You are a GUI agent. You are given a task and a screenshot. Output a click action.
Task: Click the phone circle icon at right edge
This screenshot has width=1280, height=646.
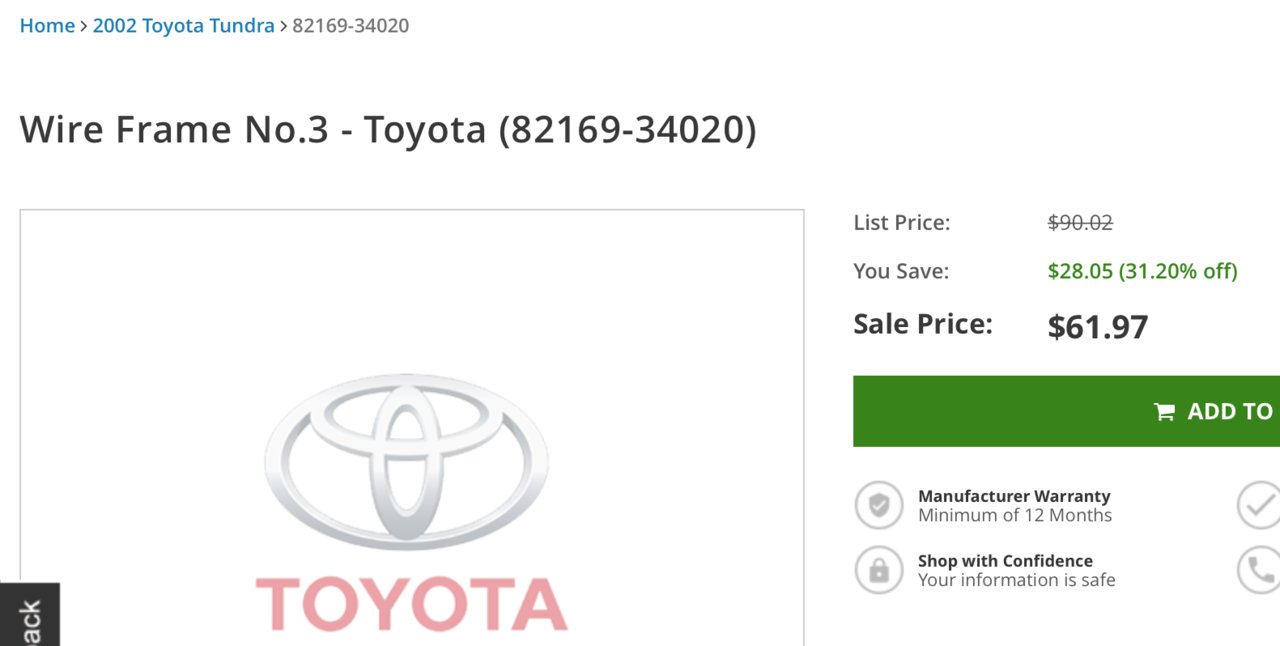[x=1259, y=570]
